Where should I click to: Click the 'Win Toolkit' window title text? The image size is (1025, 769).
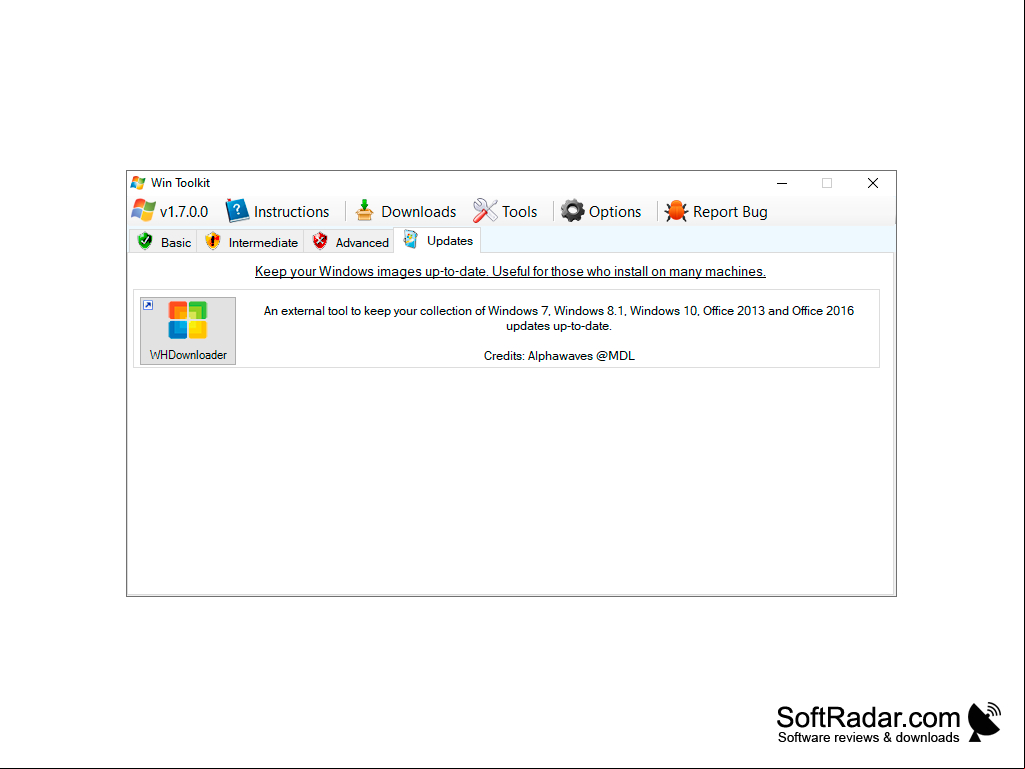click(x=180, y=182)
